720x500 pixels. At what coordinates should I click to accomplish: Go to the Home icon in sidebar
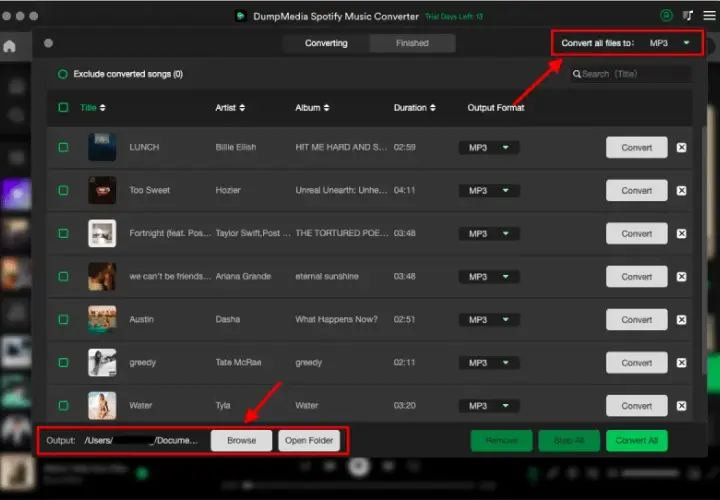9,46
